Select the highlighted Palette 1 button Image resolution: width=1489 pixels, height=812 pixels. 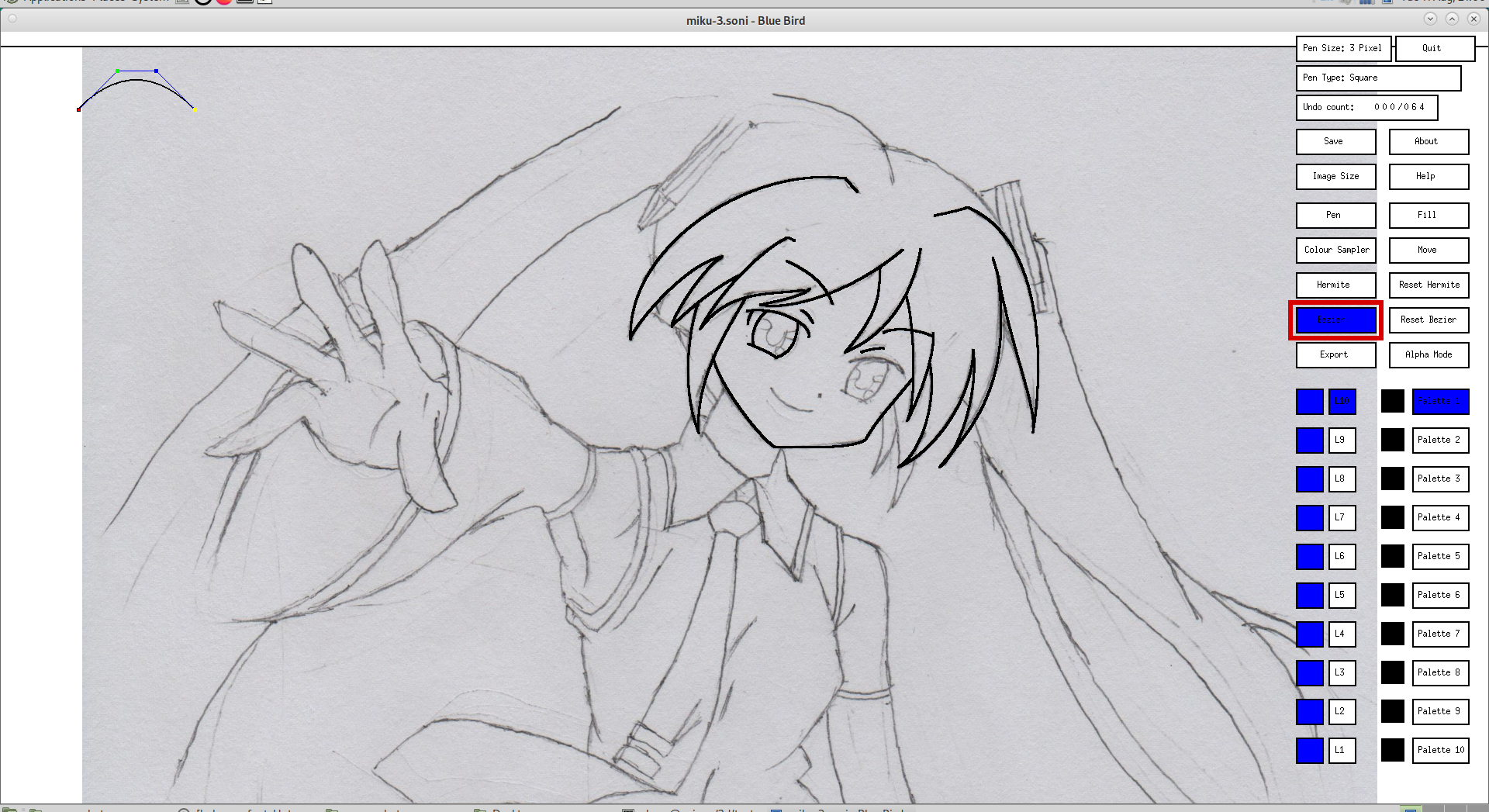coord(1440,402)
